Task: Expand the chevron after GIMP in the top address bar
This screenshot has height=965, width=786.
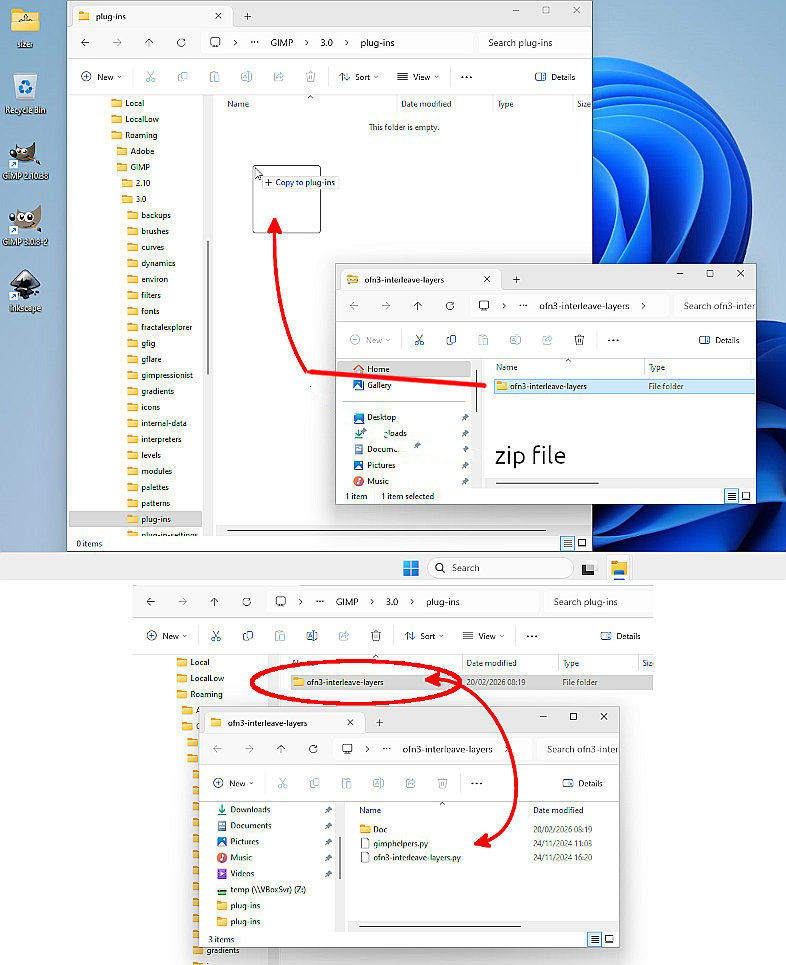Action: coord(307,42)
